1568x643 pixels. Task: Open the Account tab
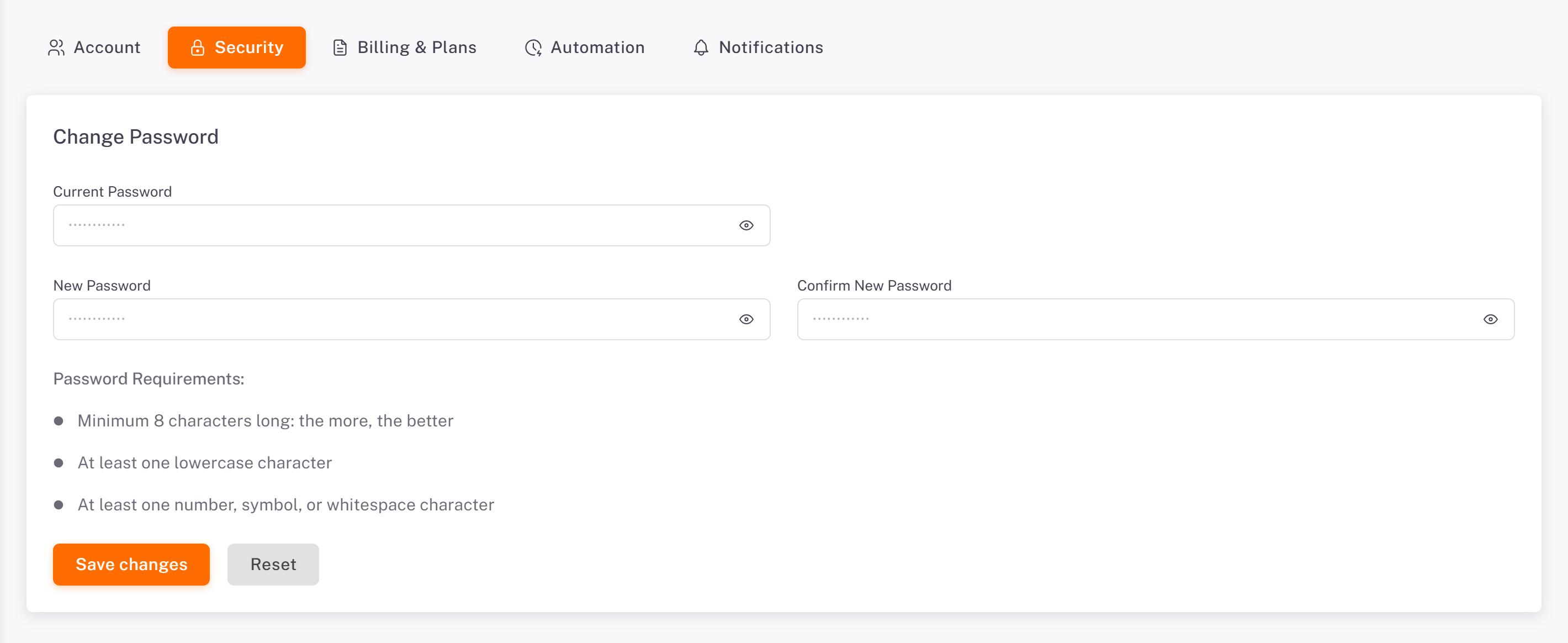pos(94,48)
